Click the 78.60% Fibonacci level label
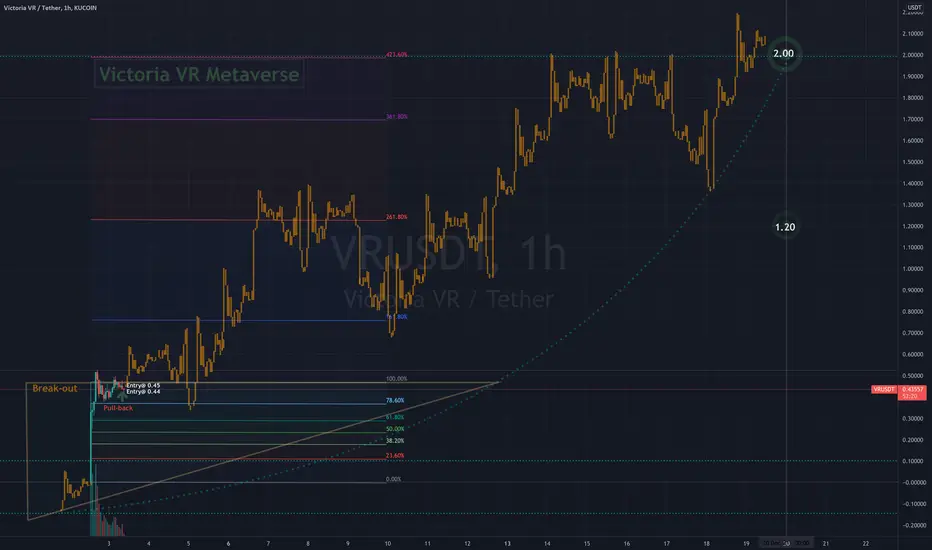The width and height of the screenshot is (932, 550). [x=395, y=401]
